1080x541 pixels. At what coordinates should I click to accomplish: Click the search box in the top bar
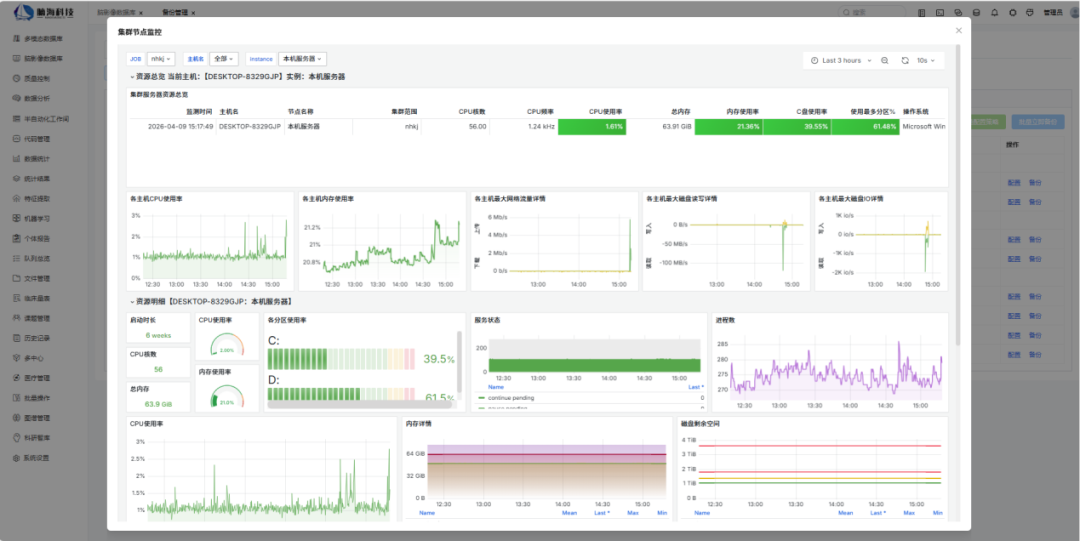tap(872, 12)
